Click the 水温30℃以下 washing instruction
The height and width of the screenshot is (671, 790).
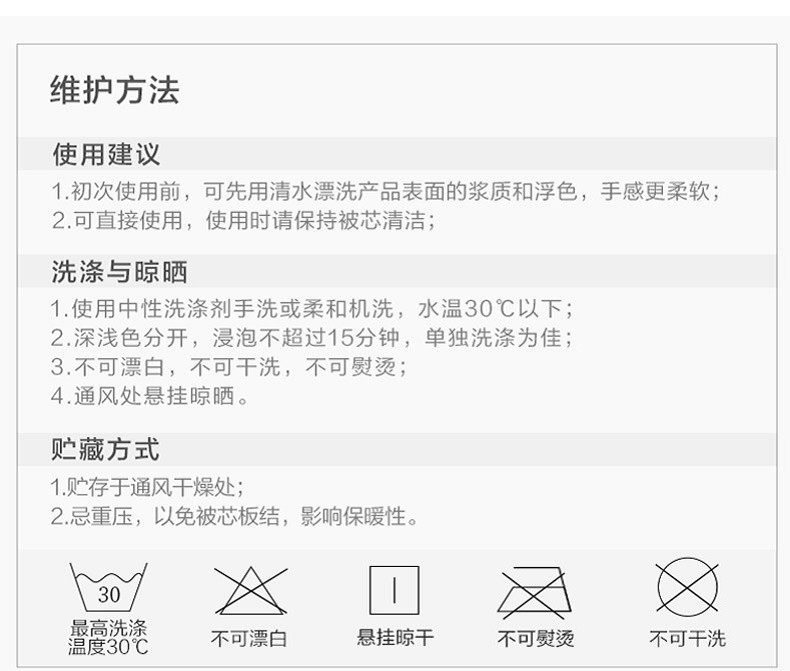click(x=312, y=308)
